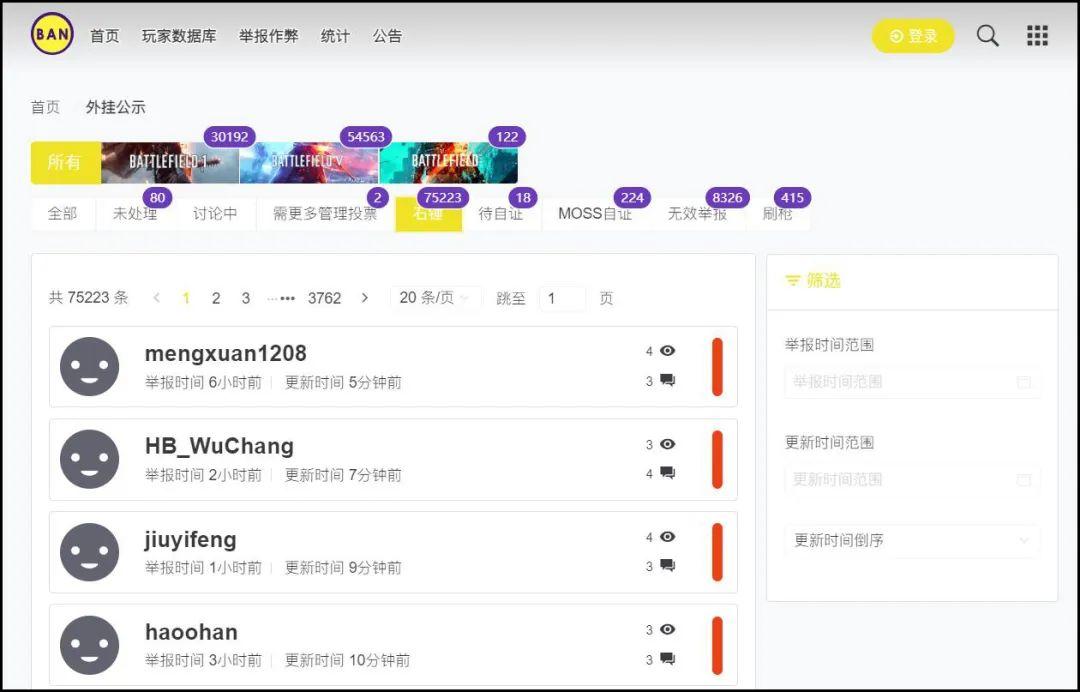Click red status bar on mengxuan1208 card

pos(717,367)
